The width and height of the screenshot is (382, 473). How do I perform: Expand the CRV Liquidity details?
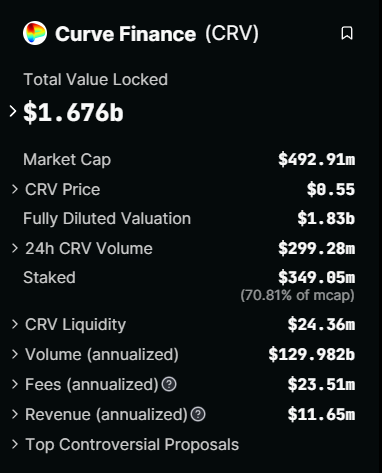coord(14,324)
